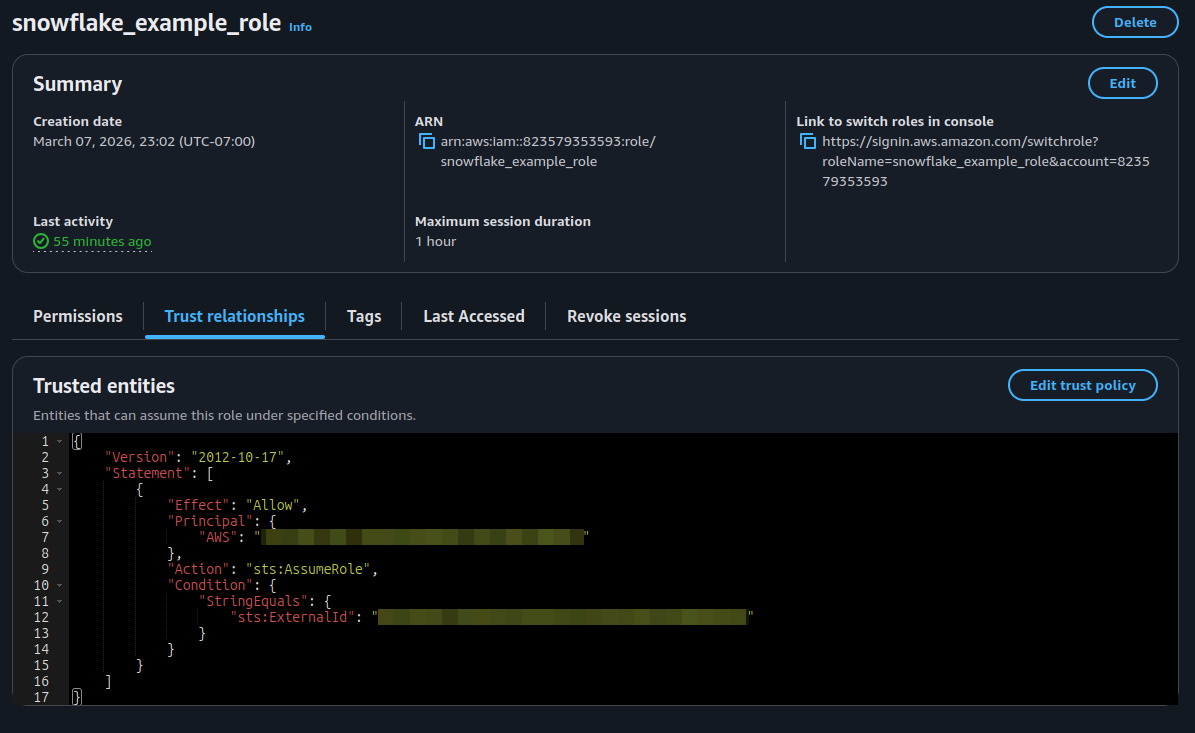This screenshot has width=1195, height=733.
Task: Click the redacted AWS principal value
Action: (422, 537)
